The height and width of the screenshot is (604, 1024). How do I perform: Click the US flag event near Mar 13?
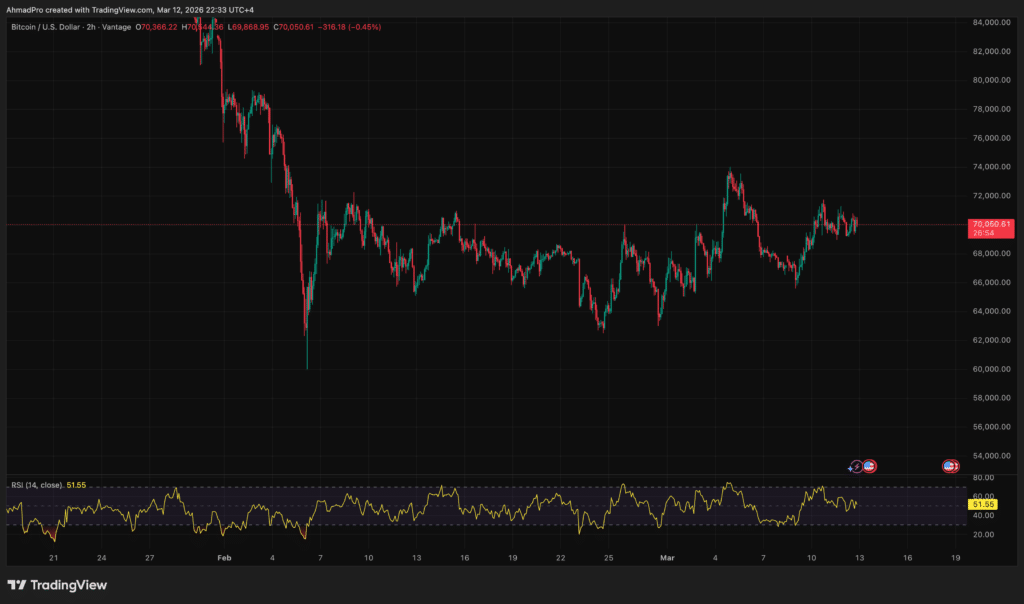click(x=869, y=466)
